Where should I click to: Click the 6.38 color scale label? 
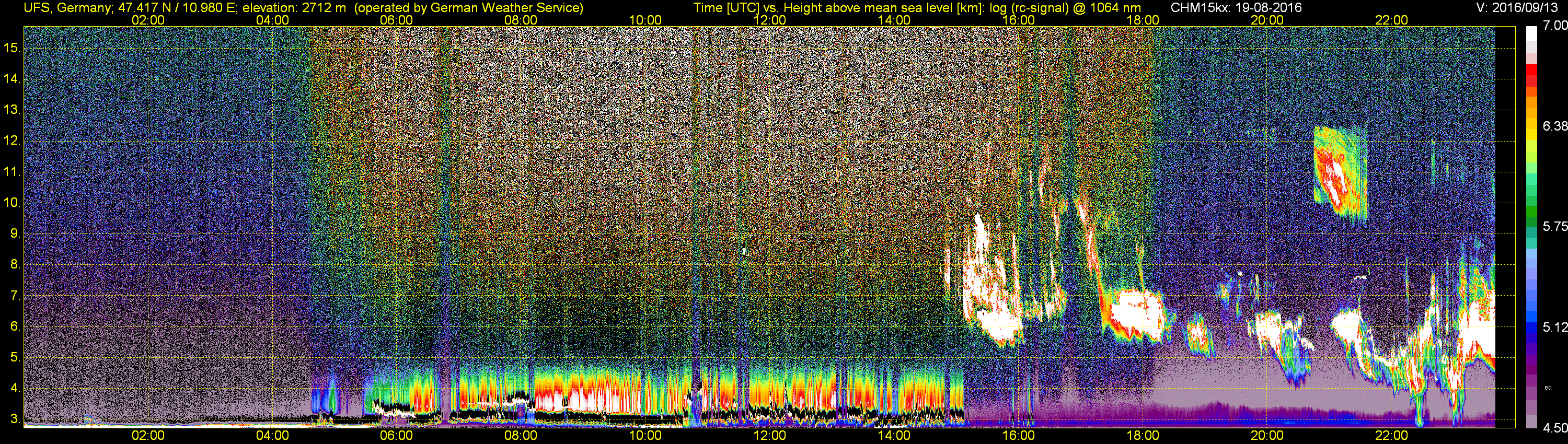point(1555,126)
